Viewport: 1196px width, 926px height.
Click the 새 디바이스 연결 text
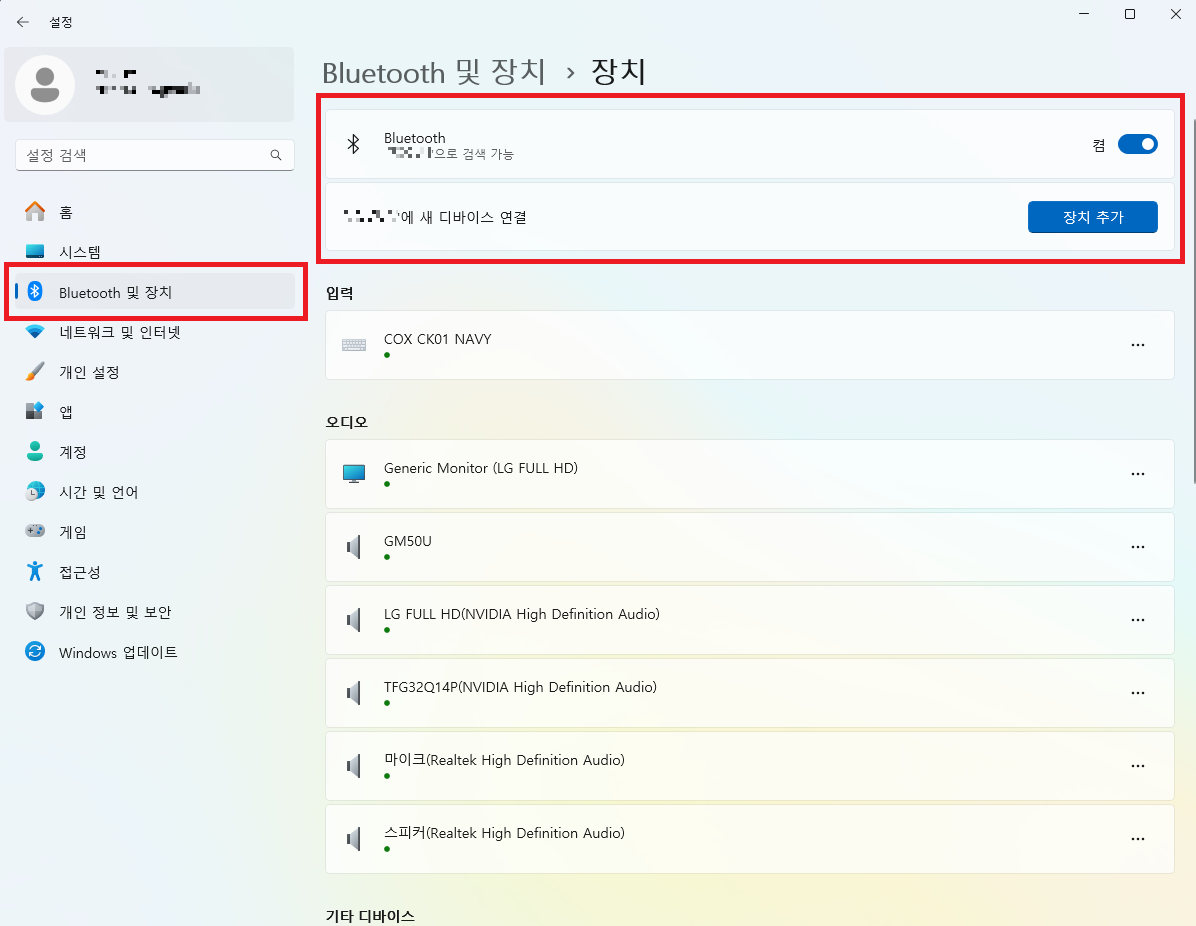point(473,217)
